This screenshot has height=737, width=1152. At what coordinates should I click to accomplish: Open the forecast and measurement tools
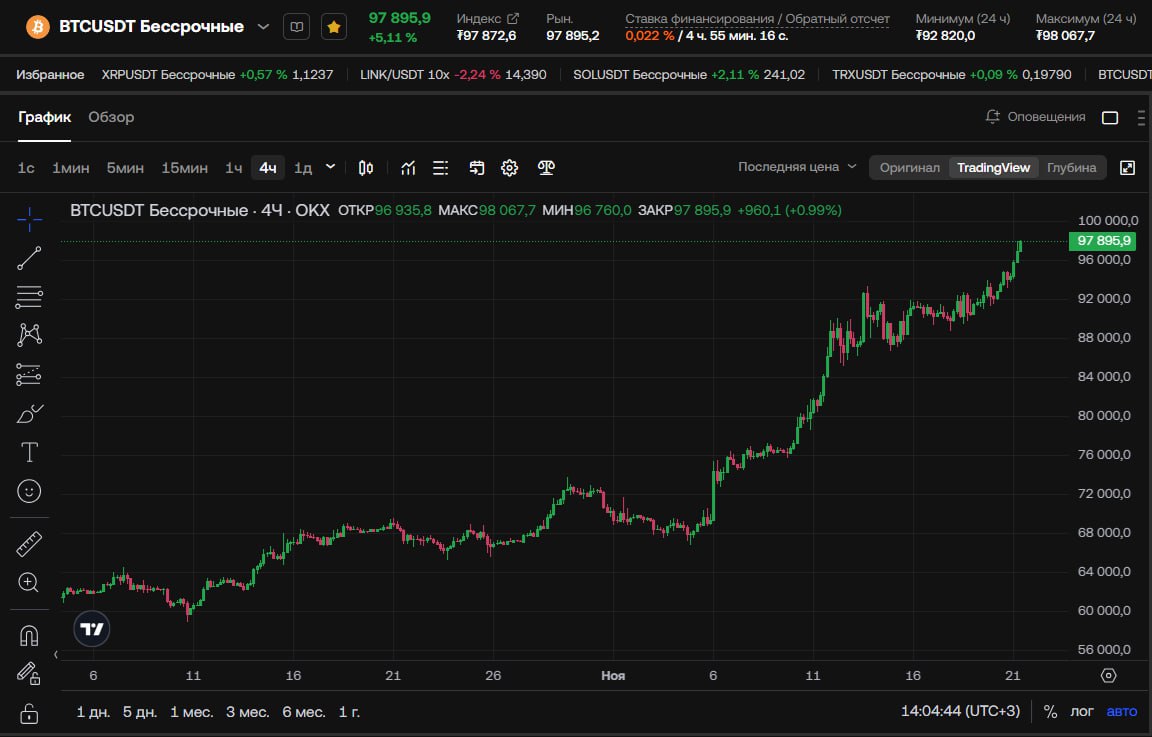tap(29, 374)
